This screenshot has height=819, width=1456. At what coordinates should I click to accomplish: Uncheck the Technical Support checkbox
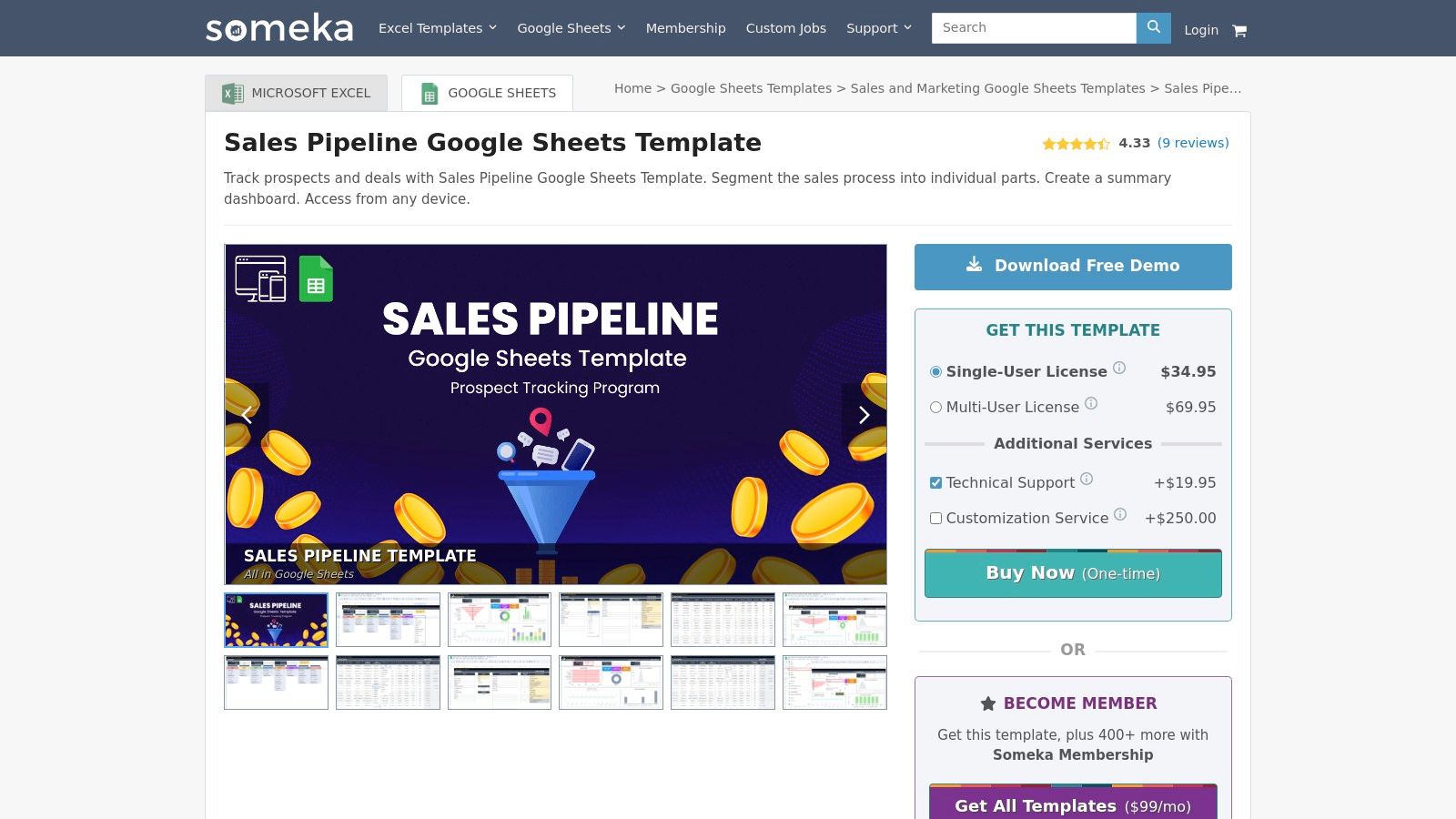[x=935, y=482]
